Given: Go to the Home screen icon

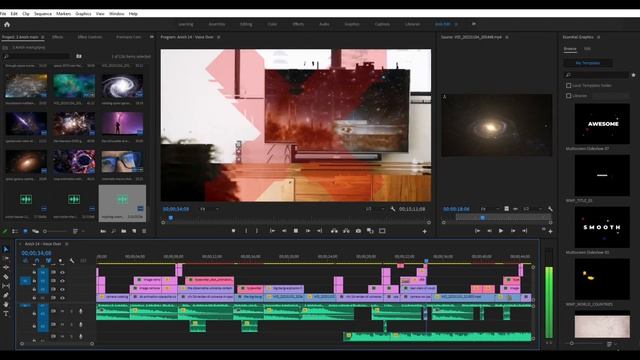Looking at the screenshot, I should (x=7, y=24).
